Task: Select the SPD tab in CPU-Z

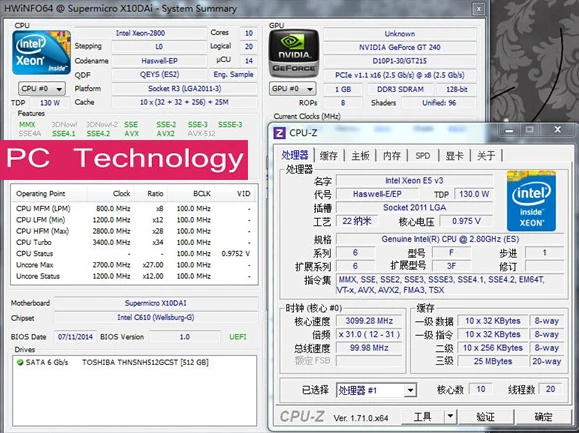Action: pyautogui.click(x=423, y=156)
